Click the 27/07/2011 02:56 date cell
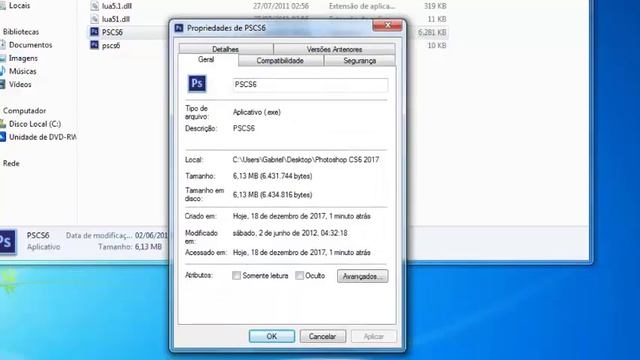 281,6
